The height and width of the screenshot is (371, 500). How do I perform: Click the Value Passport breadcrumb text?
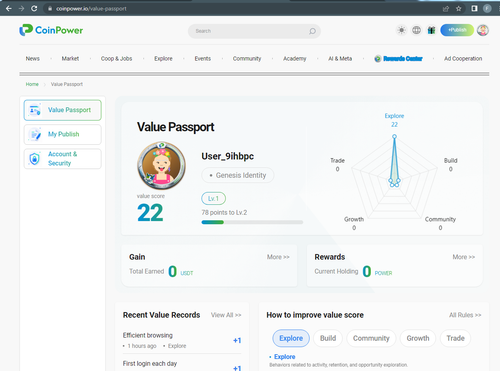pos(67,84)
